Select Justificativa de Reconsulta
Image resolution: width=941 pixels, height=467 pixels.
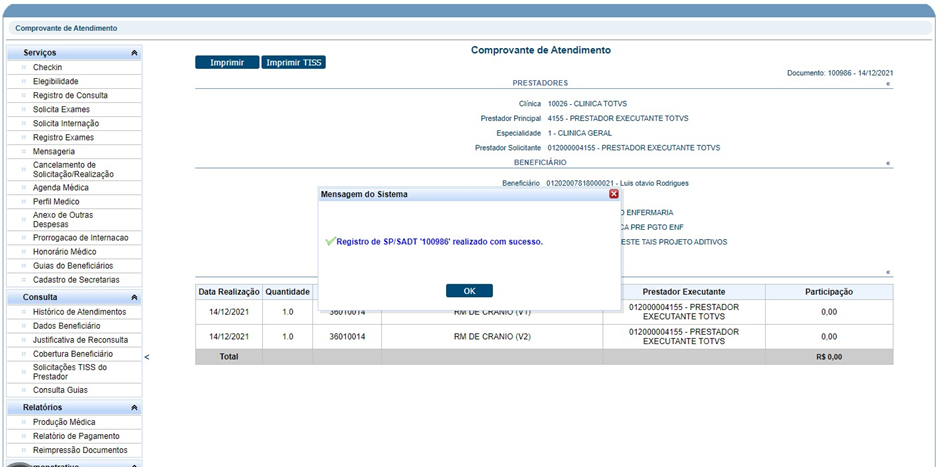coord(80,340)
